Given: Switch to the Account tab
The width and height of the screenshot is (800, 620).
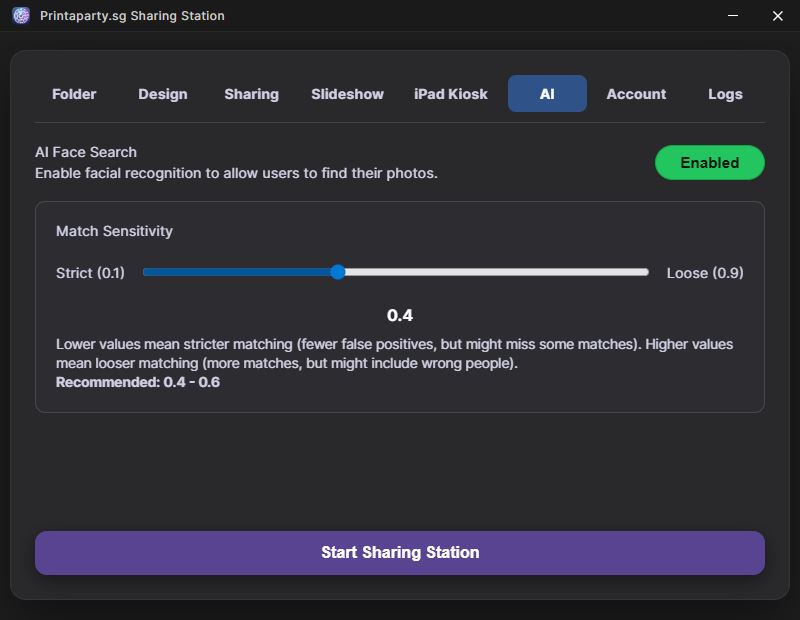Looking at the screenshot, I should click(x=636, y=94).
